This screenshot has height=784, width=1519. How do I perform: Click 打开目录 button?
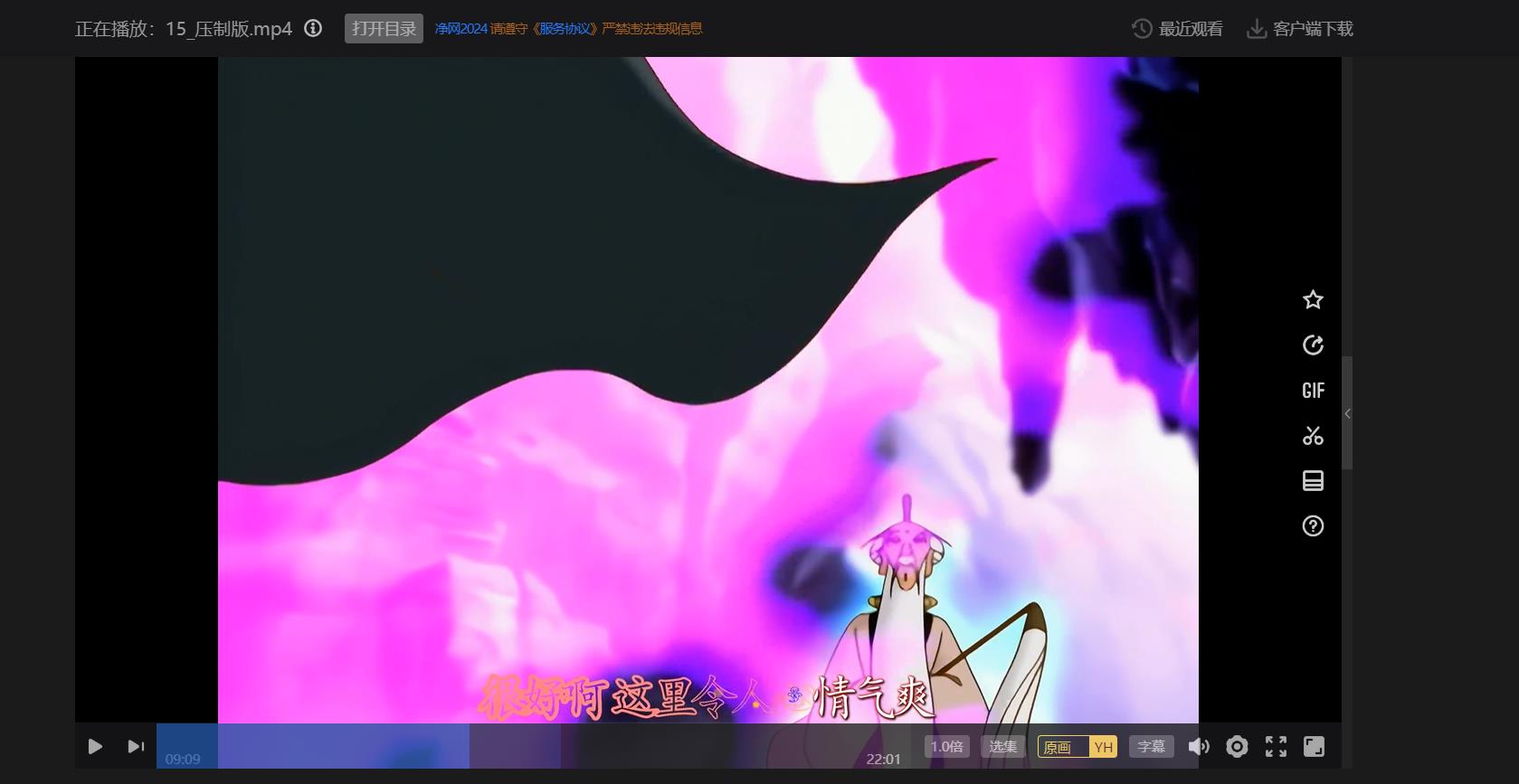coord(384,28)
